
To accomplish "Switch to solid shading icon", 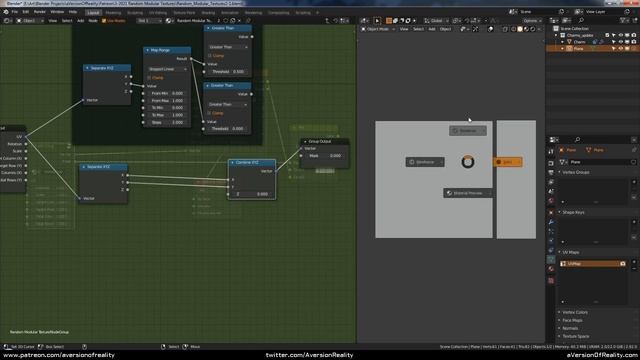I will pyautogui.click(x=520, y=29).
